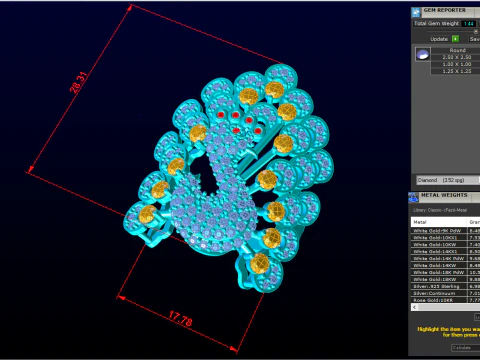Select the round gem shape thumbnail

coord(423,54)
